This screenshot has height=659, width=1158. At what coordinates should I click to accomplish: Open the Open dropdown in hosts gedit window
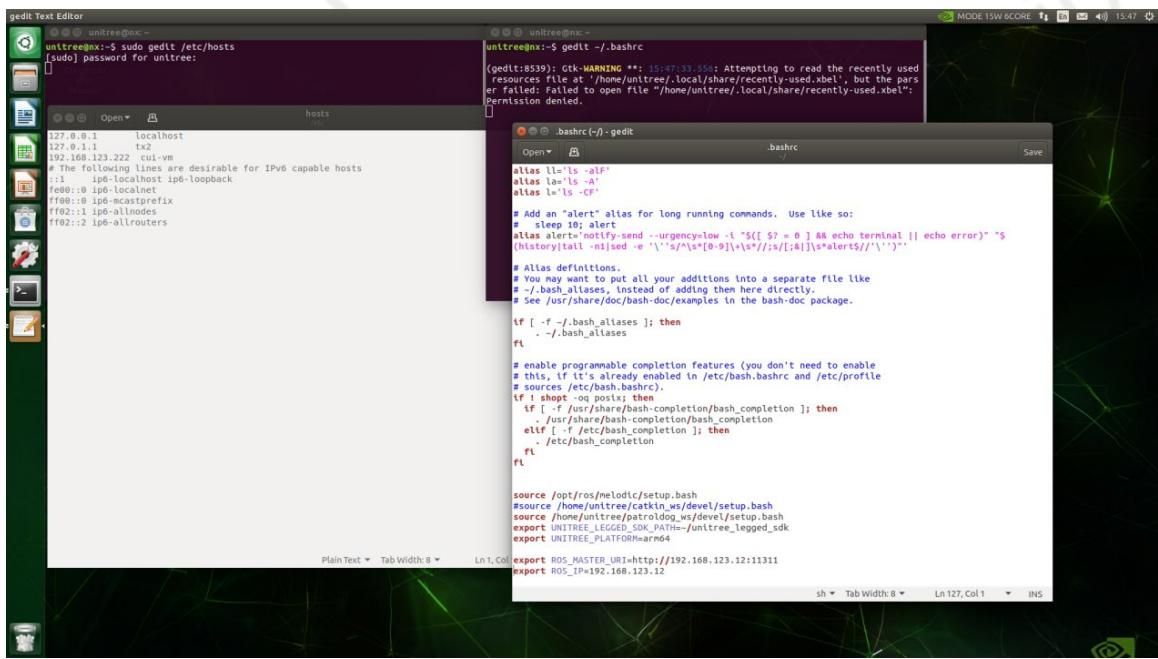pos(115,118)
